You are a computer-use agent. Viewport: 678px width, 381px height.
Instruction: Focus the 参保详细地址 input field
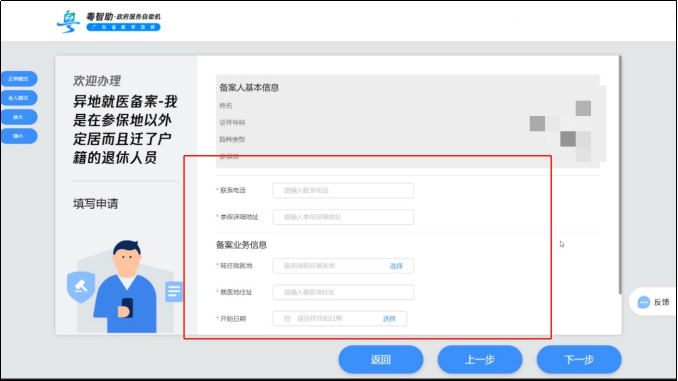pos(343,217)
